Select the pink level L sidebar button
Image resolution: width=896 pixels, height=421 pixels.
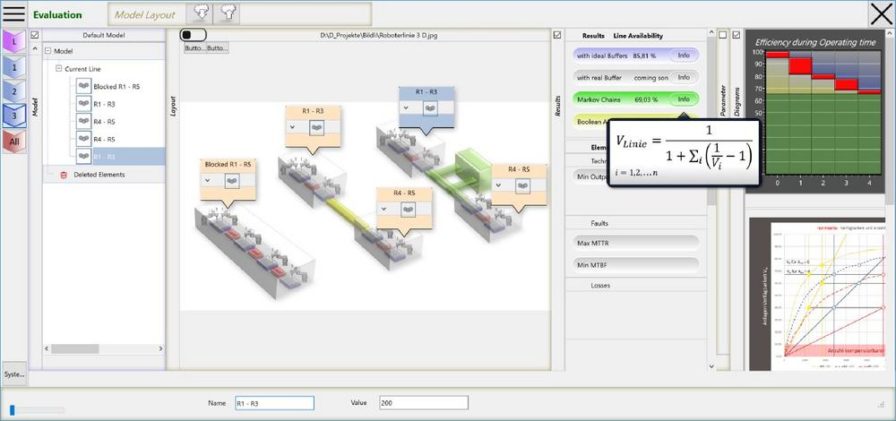(14, 42)
